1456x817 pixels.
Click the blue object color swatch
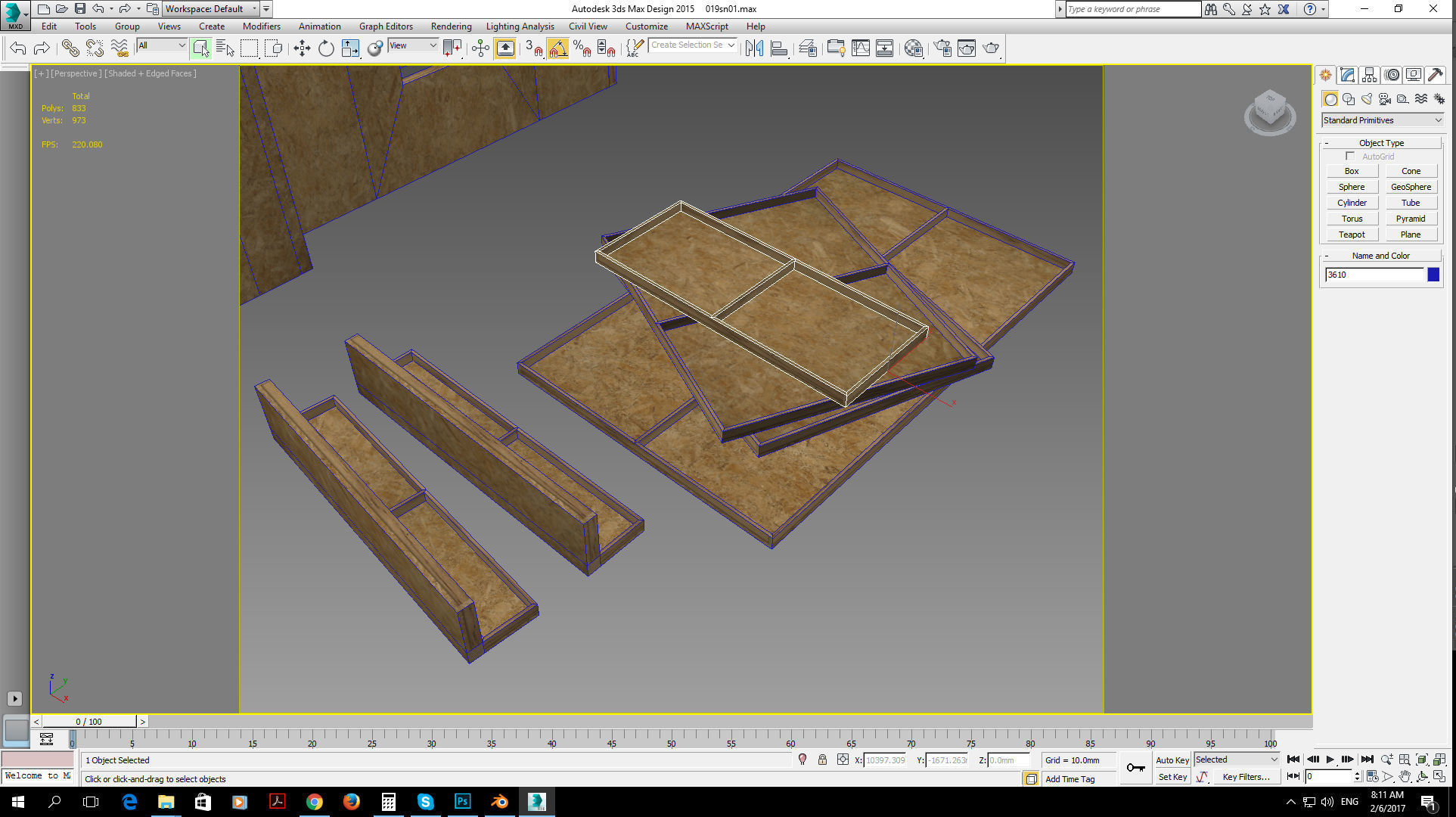[x=1433, y=275]
